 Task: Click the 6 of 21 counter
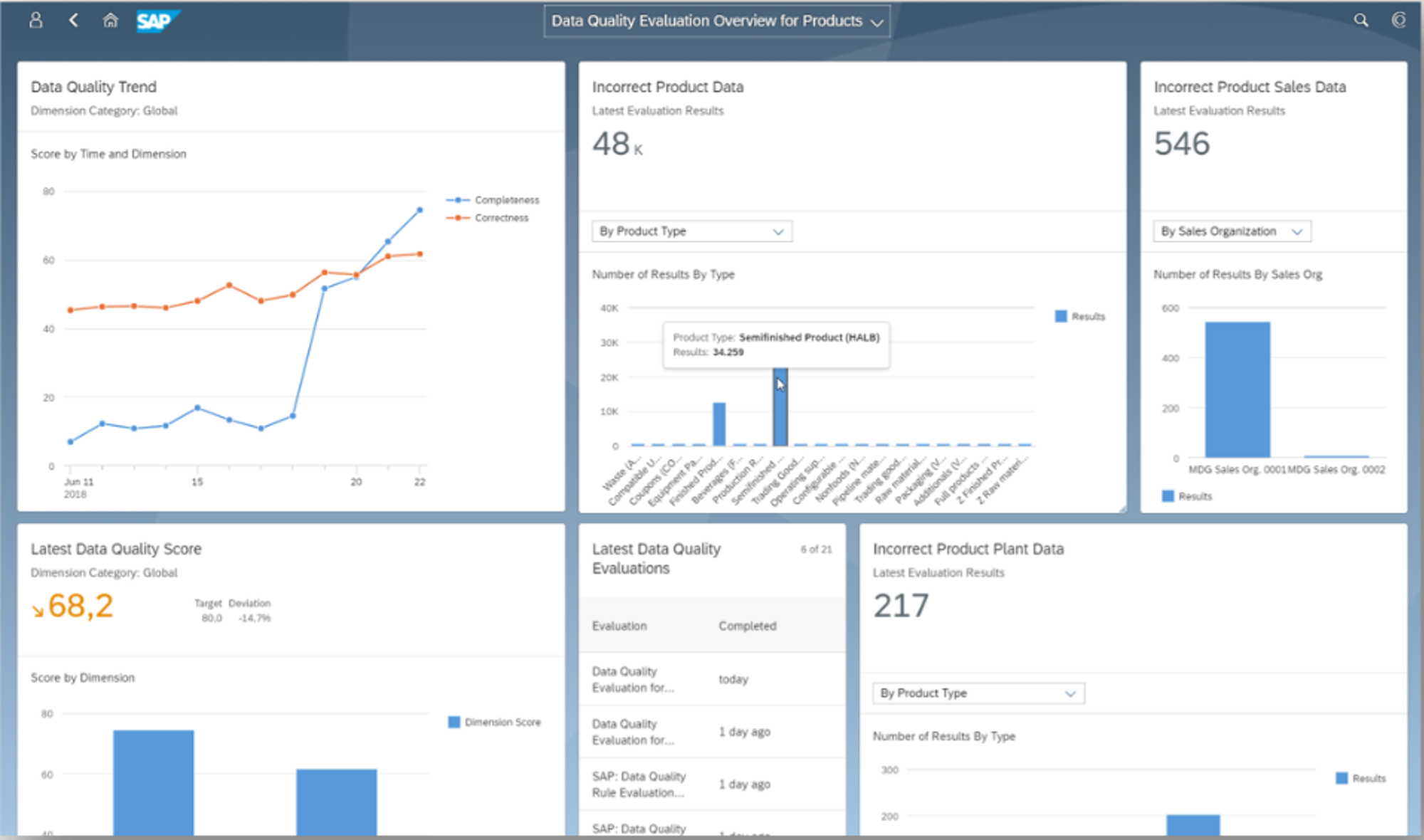[x=816, y=549]
